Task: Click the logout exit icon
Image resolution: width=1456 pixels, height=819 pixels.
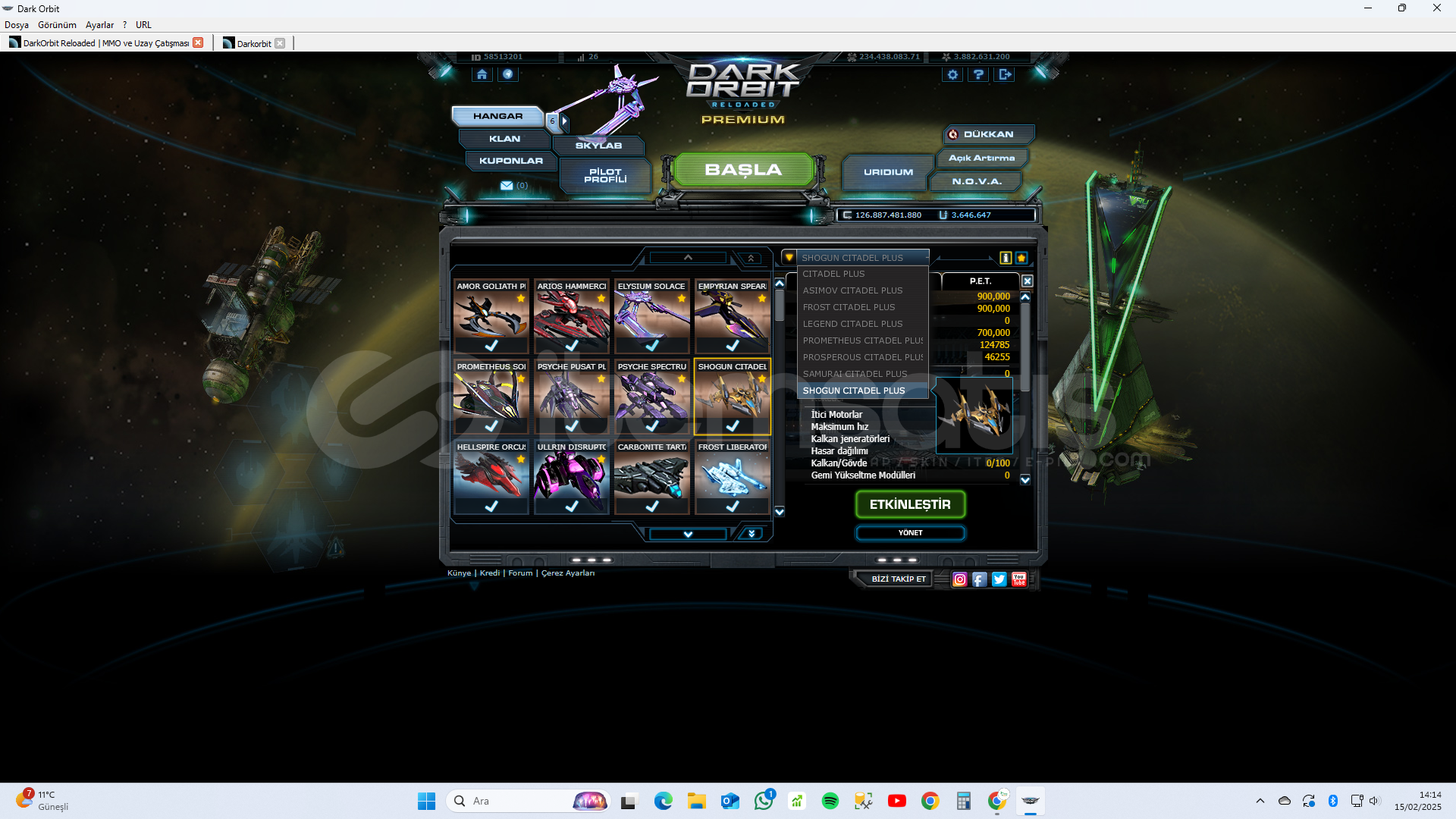Action: point(1006,74)
